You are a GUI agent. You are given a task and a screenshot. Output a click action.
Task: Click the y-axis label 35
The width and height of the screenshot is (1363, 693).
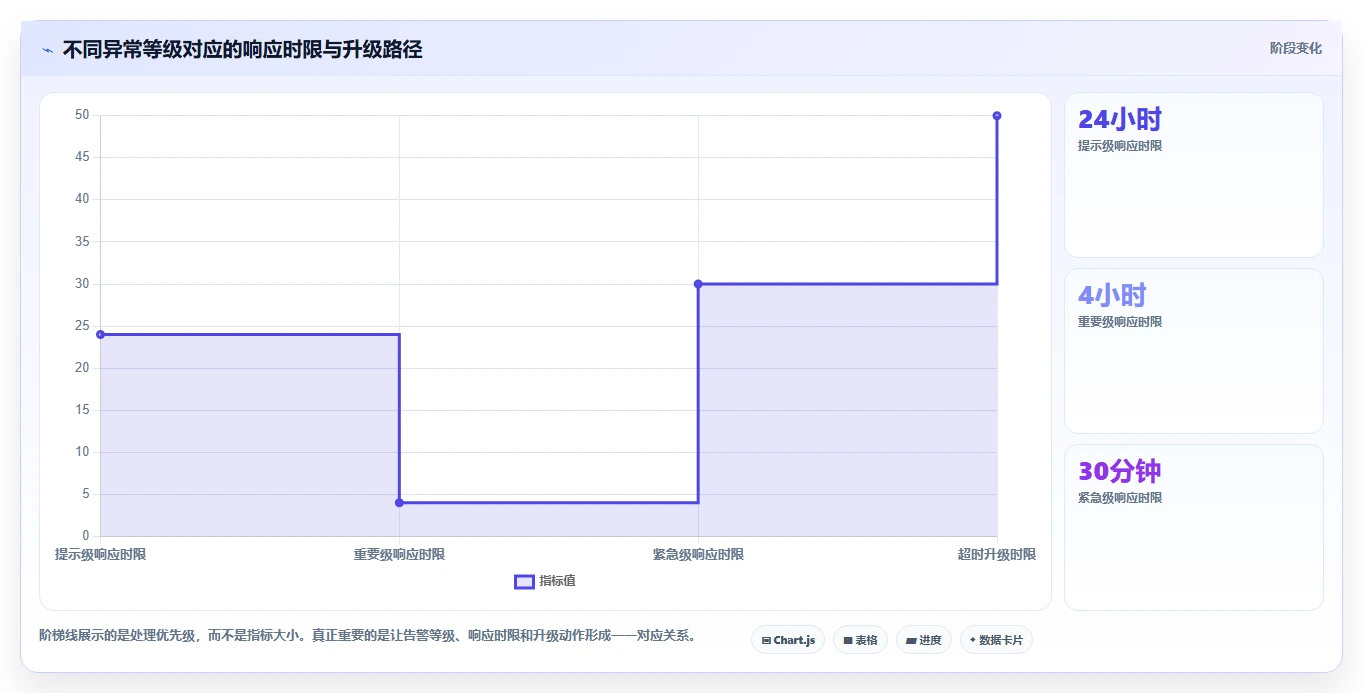(82, 242)
